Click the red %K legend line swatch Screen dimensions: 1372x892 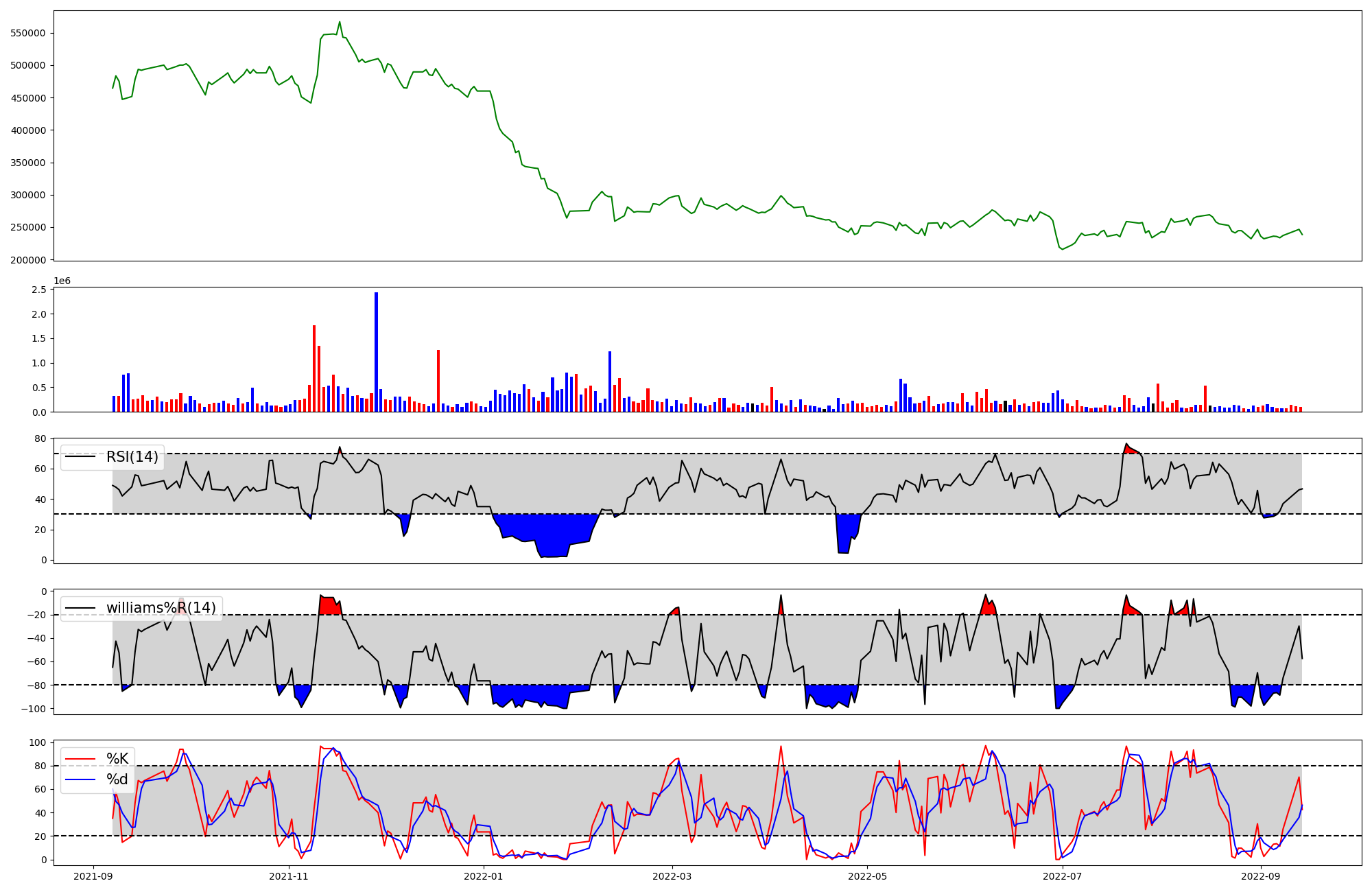tap(80, 759)
